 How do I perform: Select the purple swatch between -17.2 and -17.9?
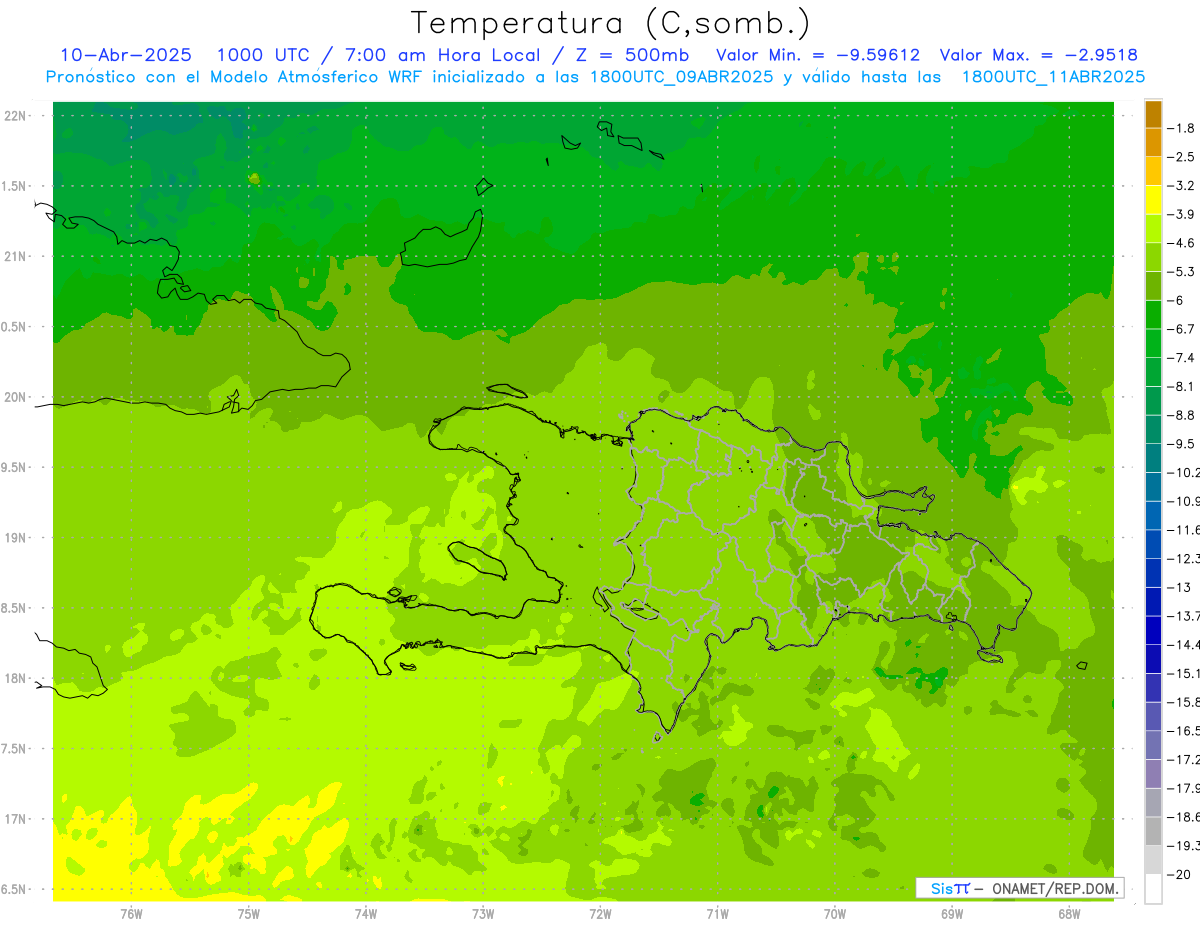[x=1153, y=773]
